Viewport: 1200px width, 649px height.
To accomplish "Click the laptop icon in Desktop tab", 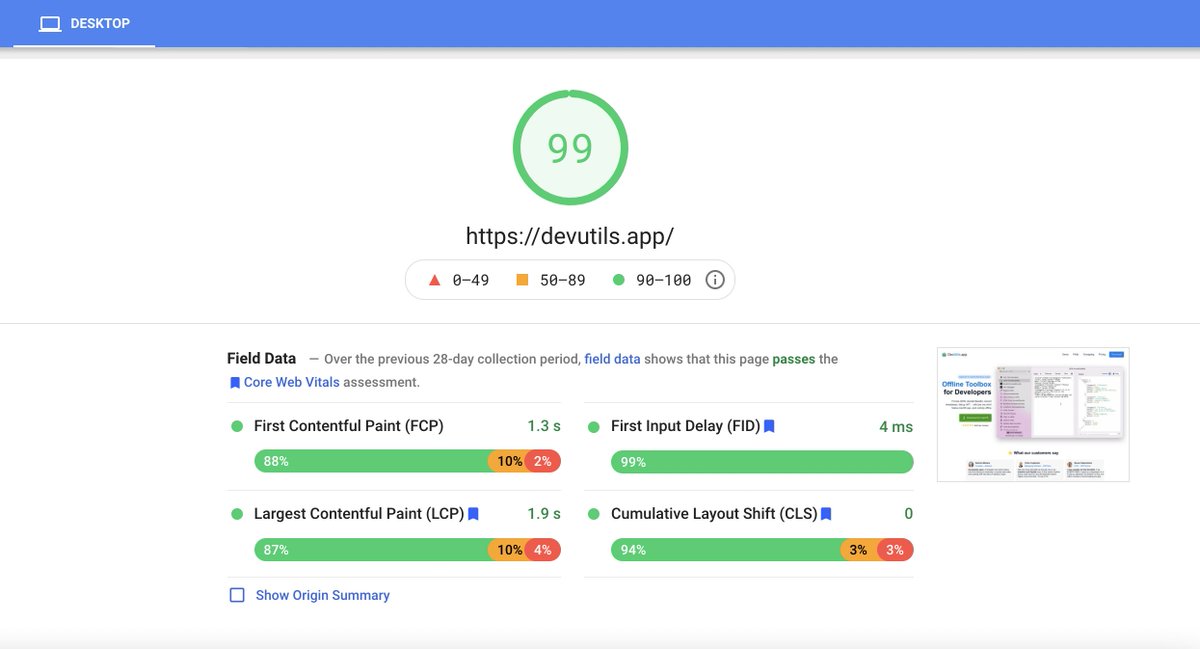I will tap(50, 23).
